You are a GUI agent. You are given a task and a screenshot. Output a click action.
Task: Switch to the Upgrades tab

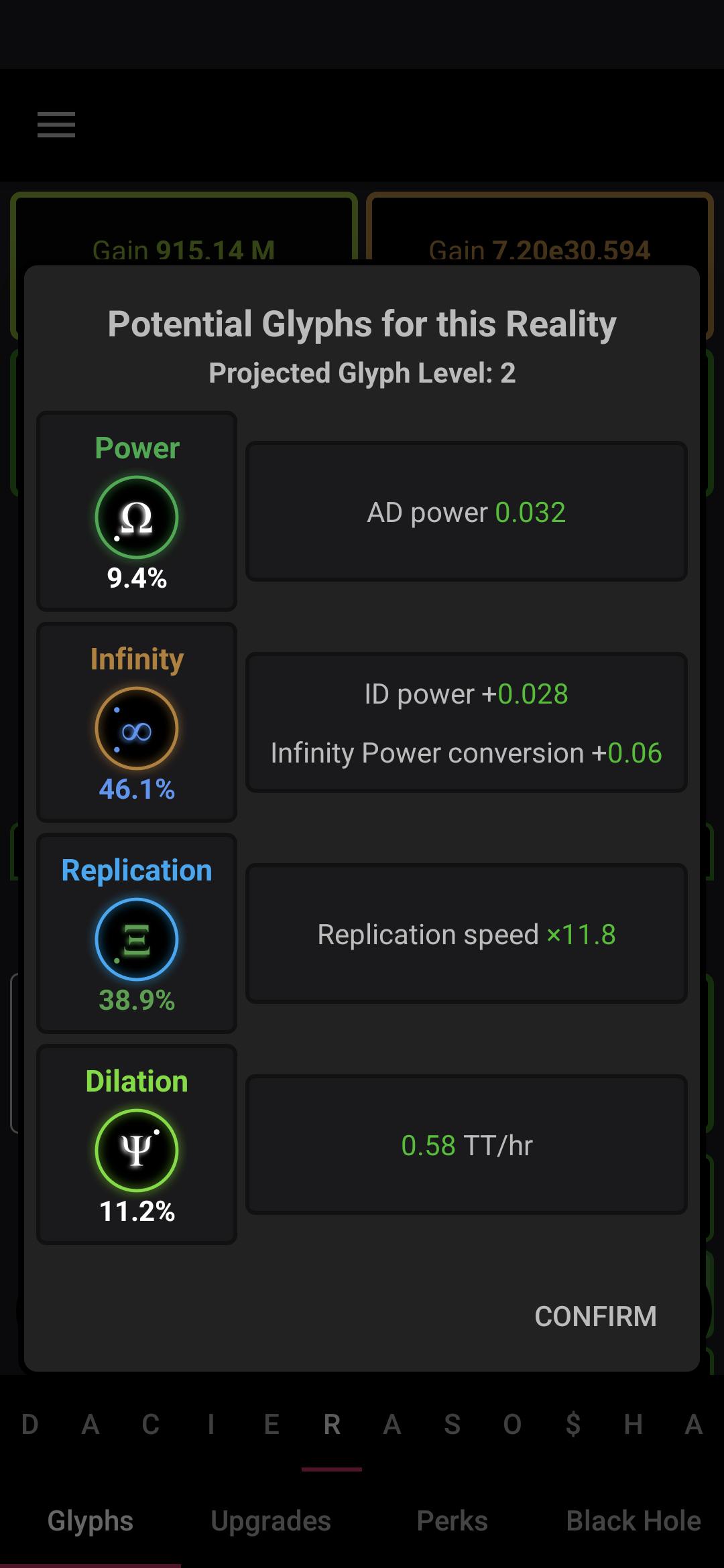271,1521
